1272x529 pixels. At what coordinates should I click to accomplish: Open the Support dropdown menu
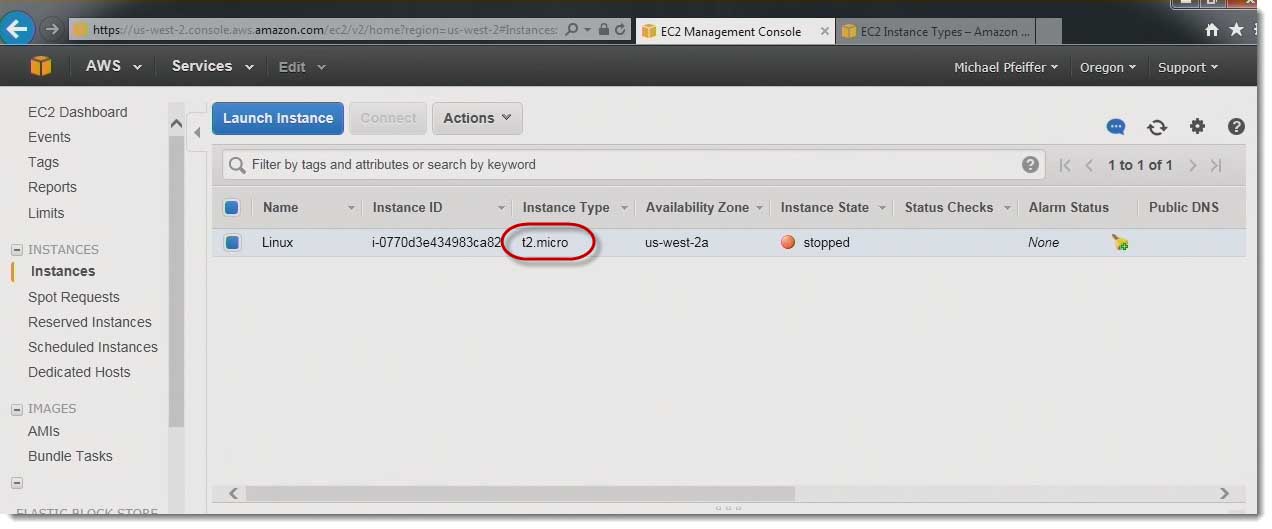(1188, 67)
